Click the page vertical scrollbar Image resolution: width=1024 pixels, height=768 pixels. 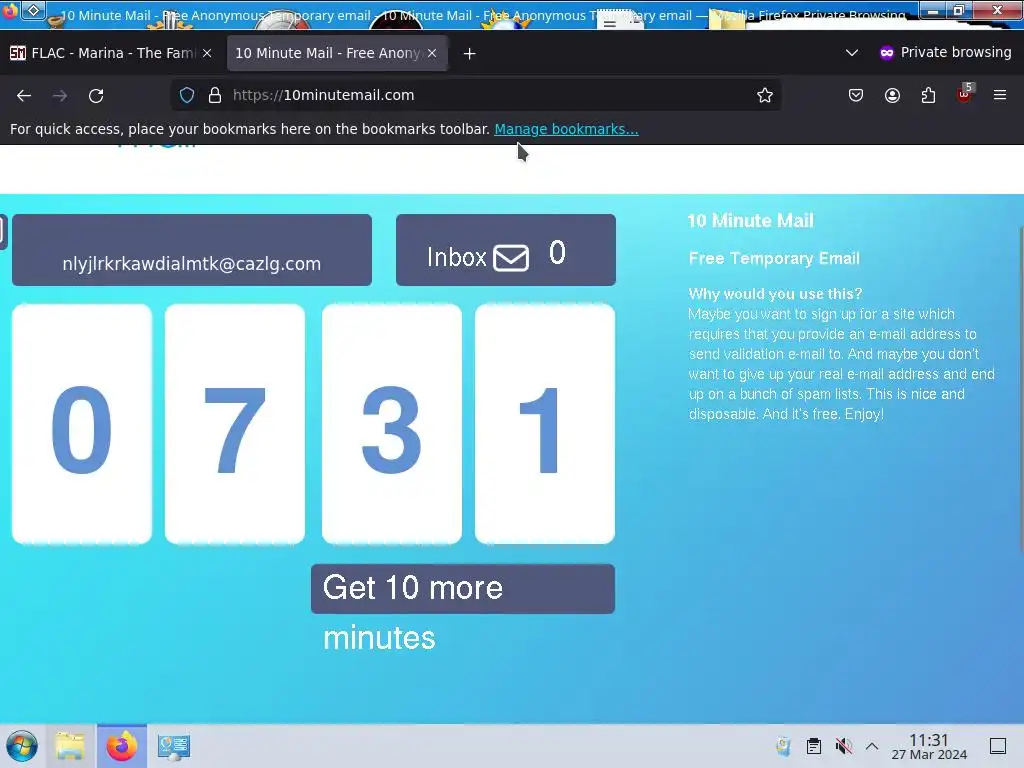point(1021,392)
